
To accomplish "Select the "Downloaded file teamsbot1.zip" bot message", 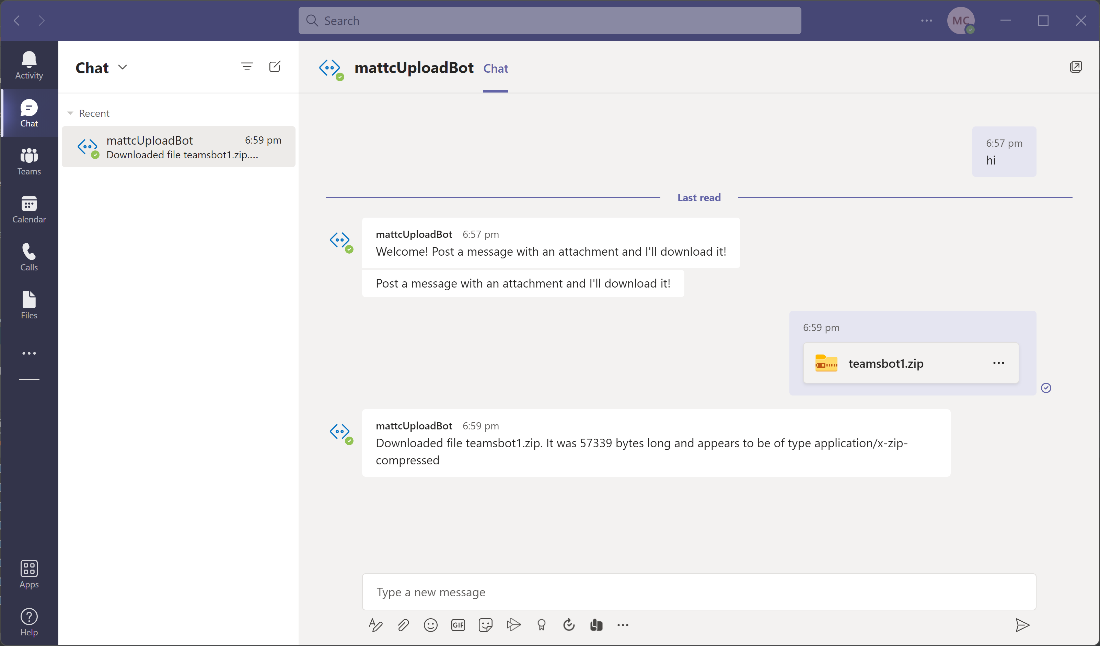I will [656, 443].
